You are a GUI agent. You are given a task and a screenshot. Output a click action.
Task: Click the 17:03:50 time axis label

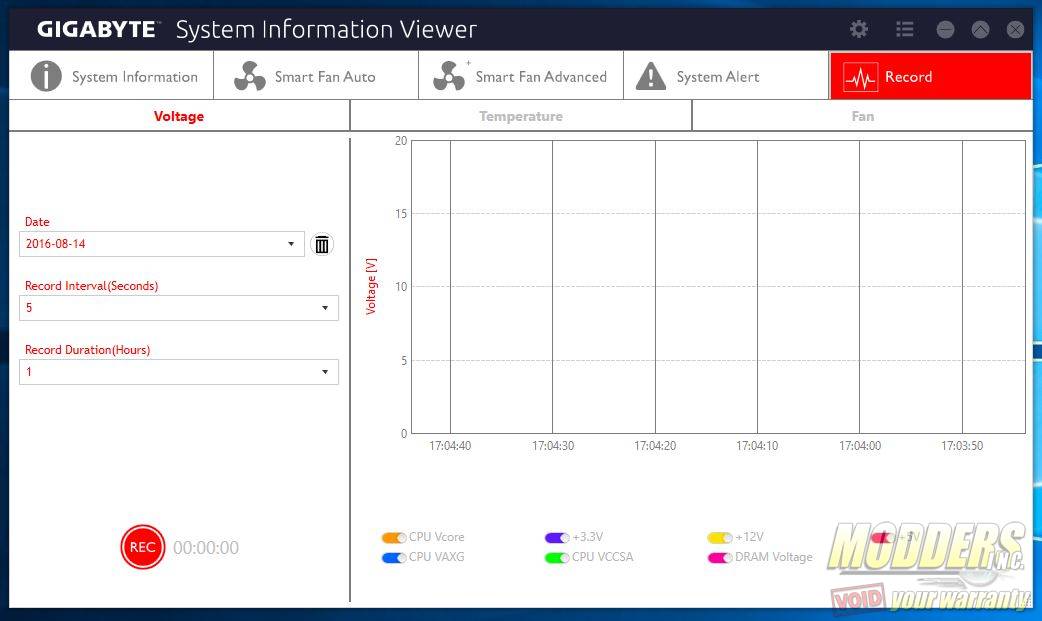962,445
